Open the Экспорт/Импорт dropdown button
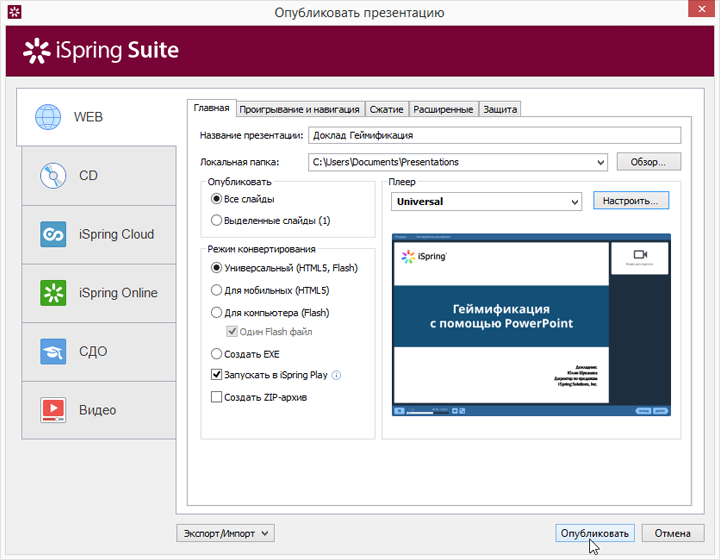Viewport: 720px width, 560px height. coord(225,533)
